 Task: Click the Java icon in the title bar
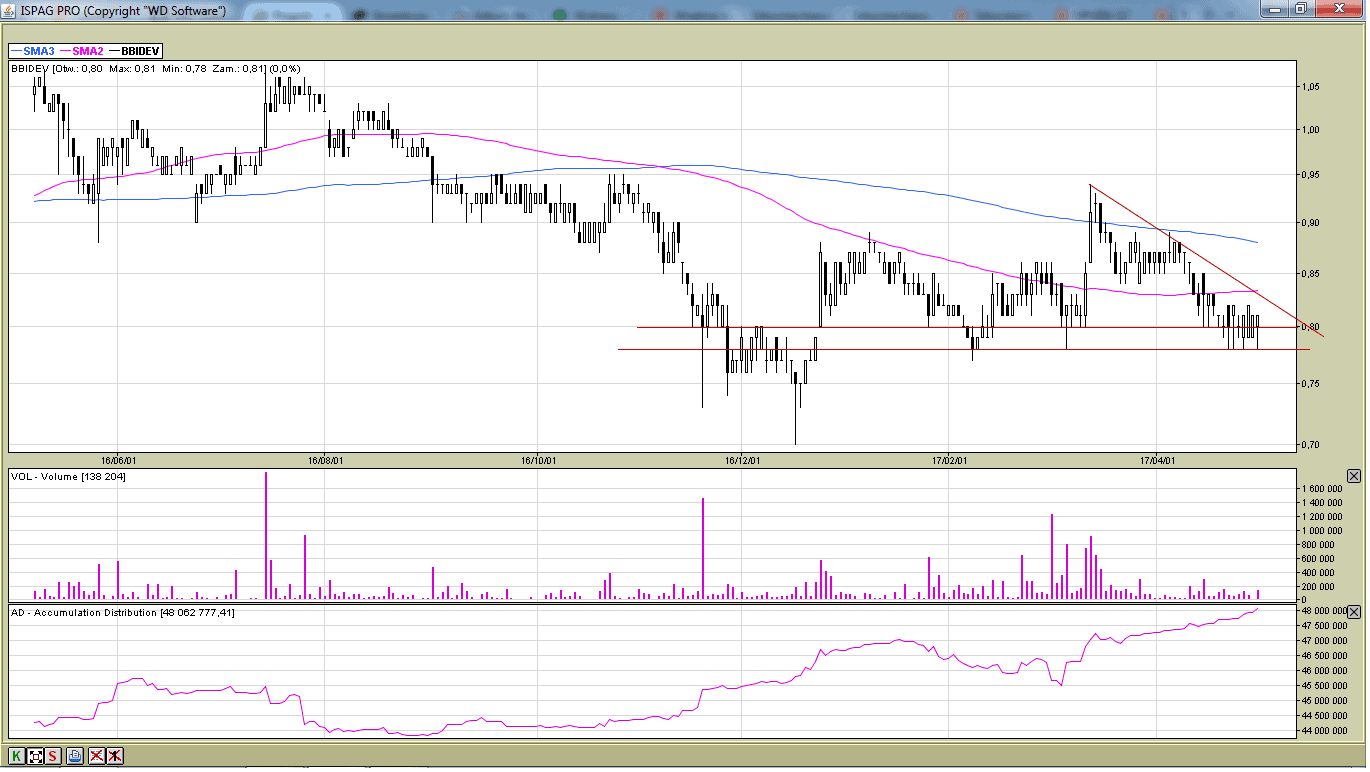(10, 10)
